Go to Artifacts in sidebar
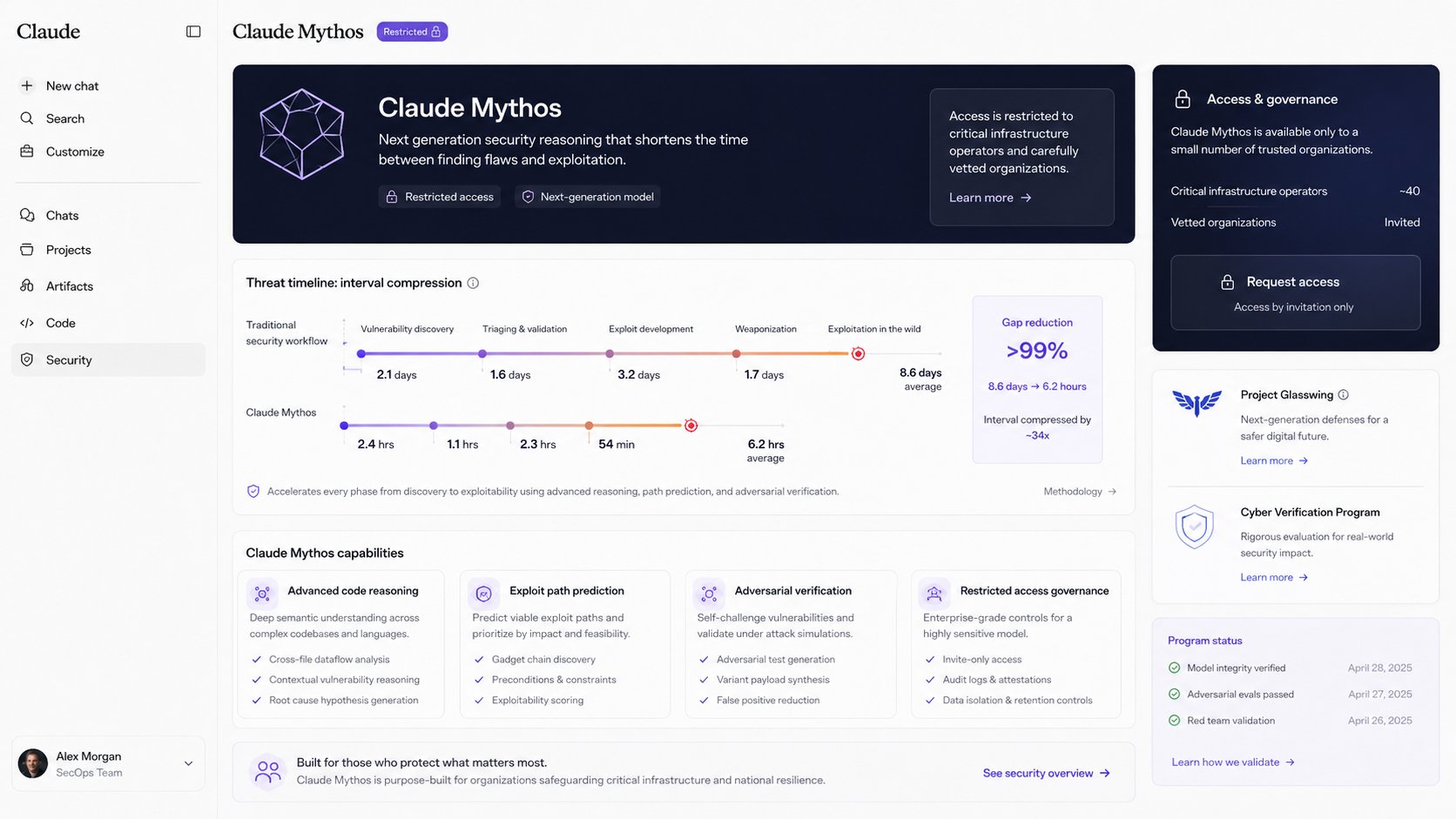 [108, 285]
